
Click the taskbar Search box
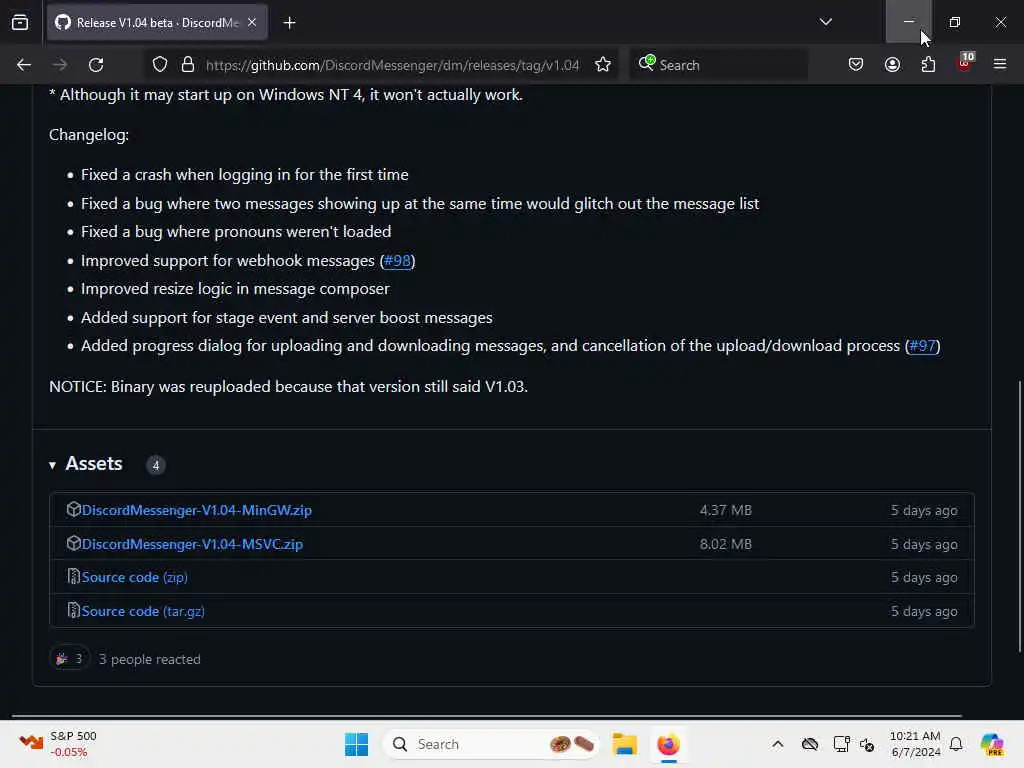tap(491, 744)
